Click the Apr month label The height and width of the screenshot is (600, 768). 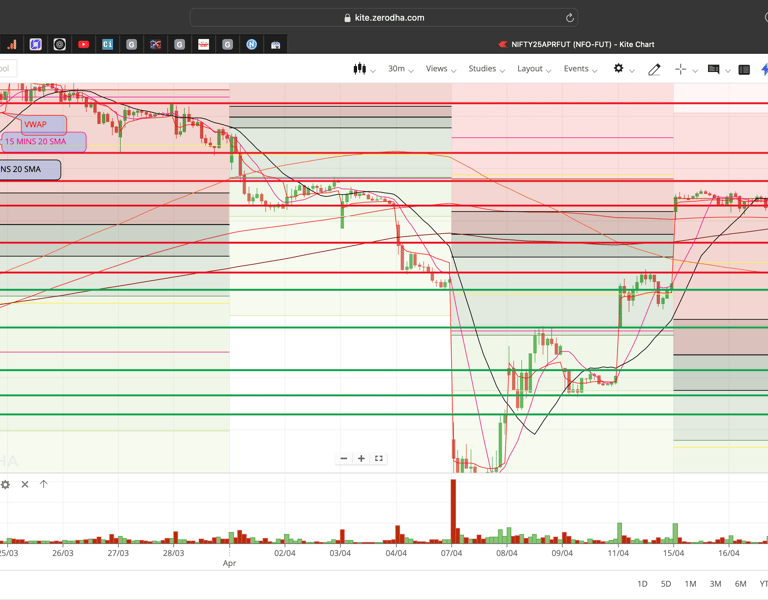coord(229,563)
